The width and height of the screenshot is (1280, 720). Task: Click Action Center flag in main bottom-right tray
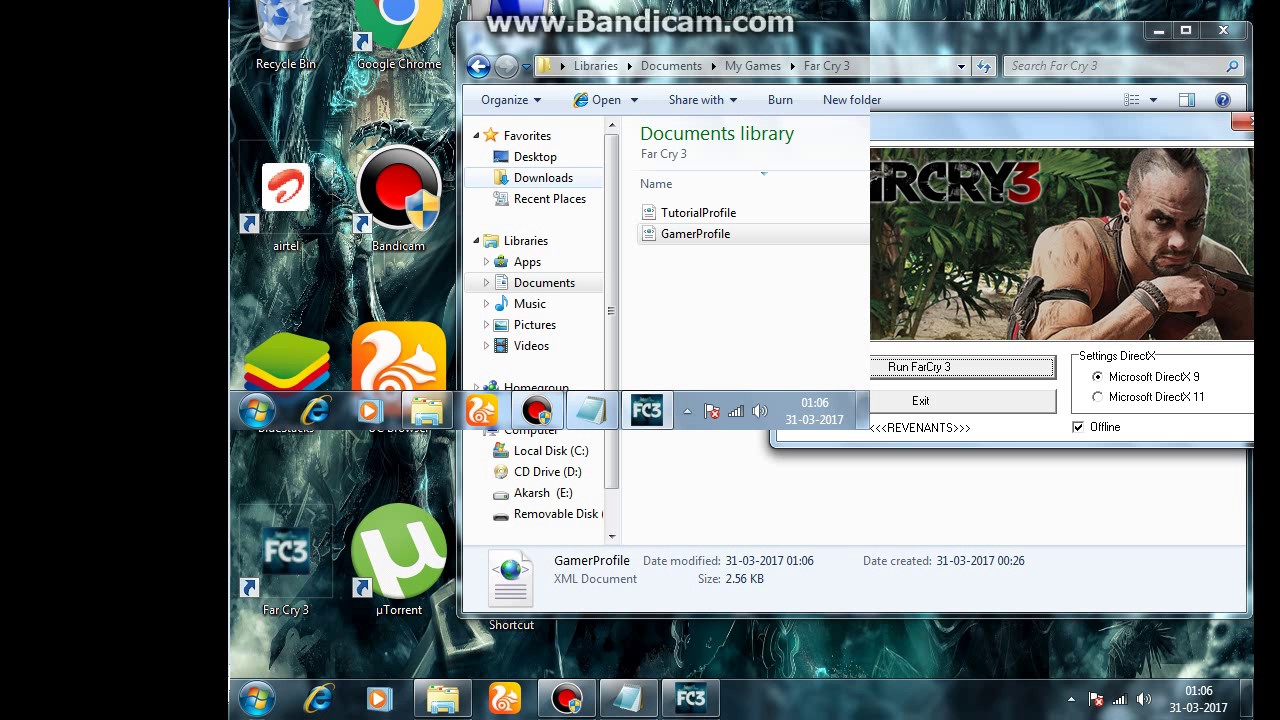[1096, 699]
